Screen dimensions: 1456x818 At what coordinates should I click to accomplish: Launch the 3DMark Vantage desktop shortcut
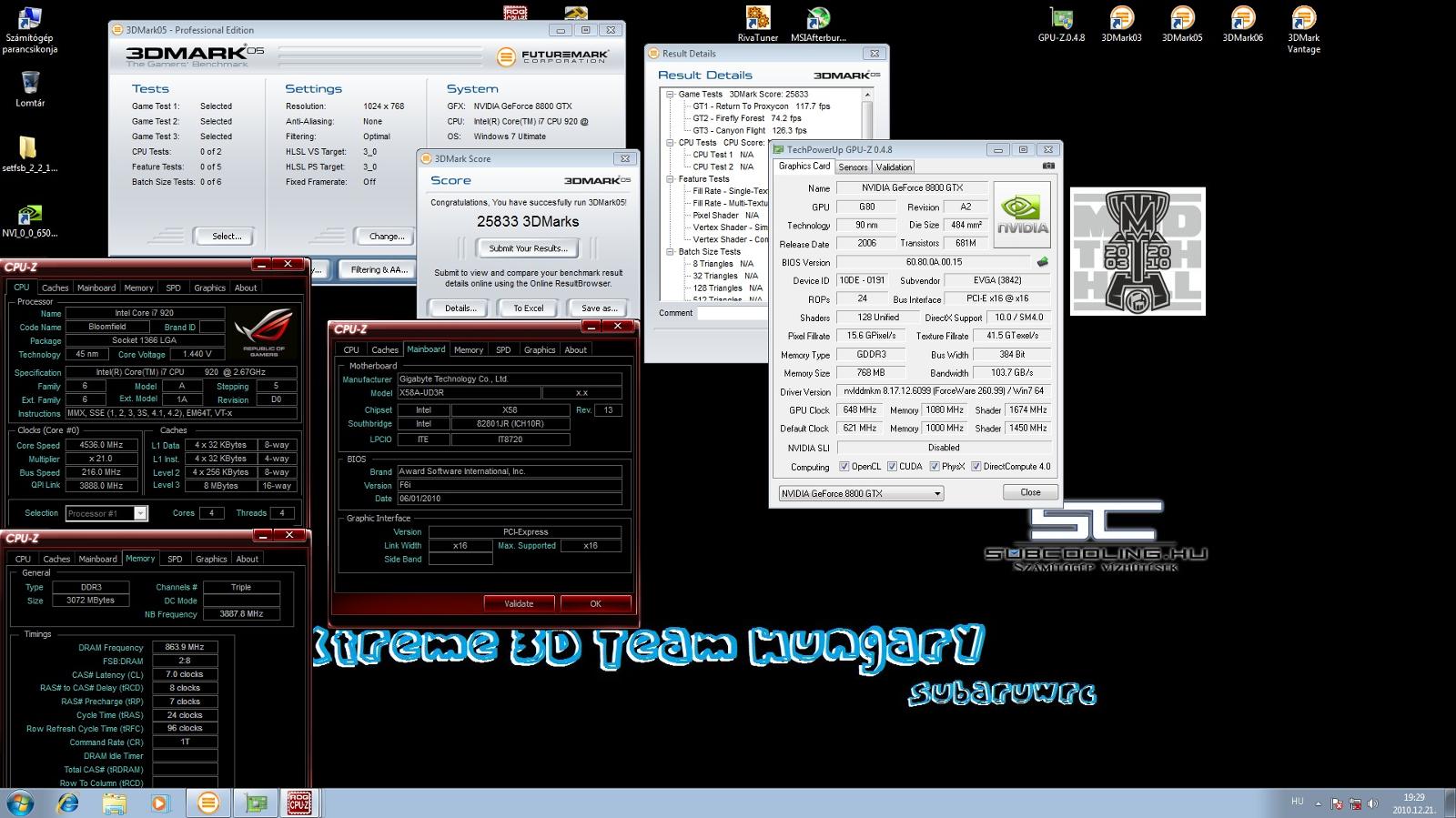pos(1303,29)
